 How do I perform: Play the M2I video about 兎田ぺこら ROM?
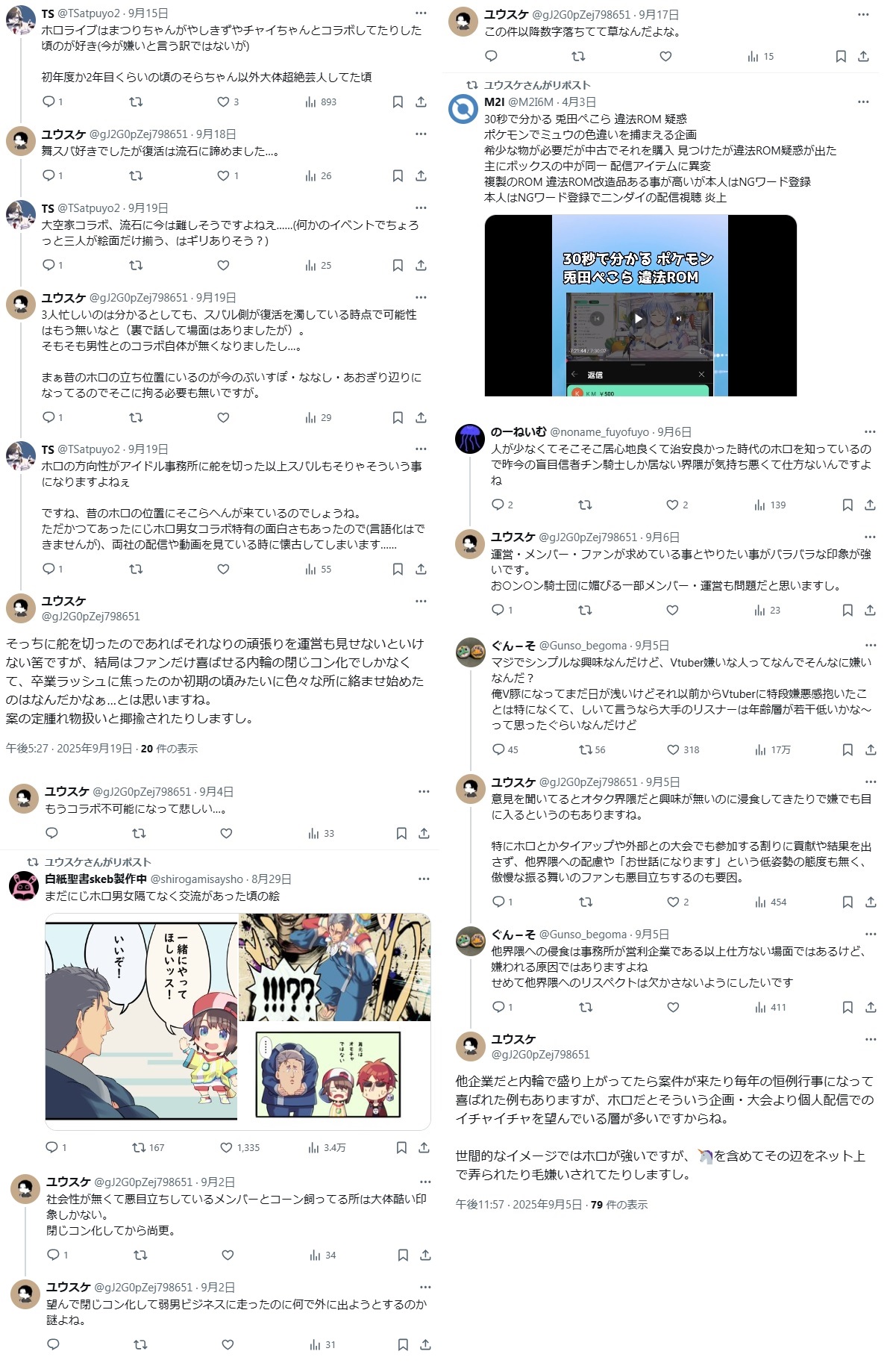[x=638, y=319]
